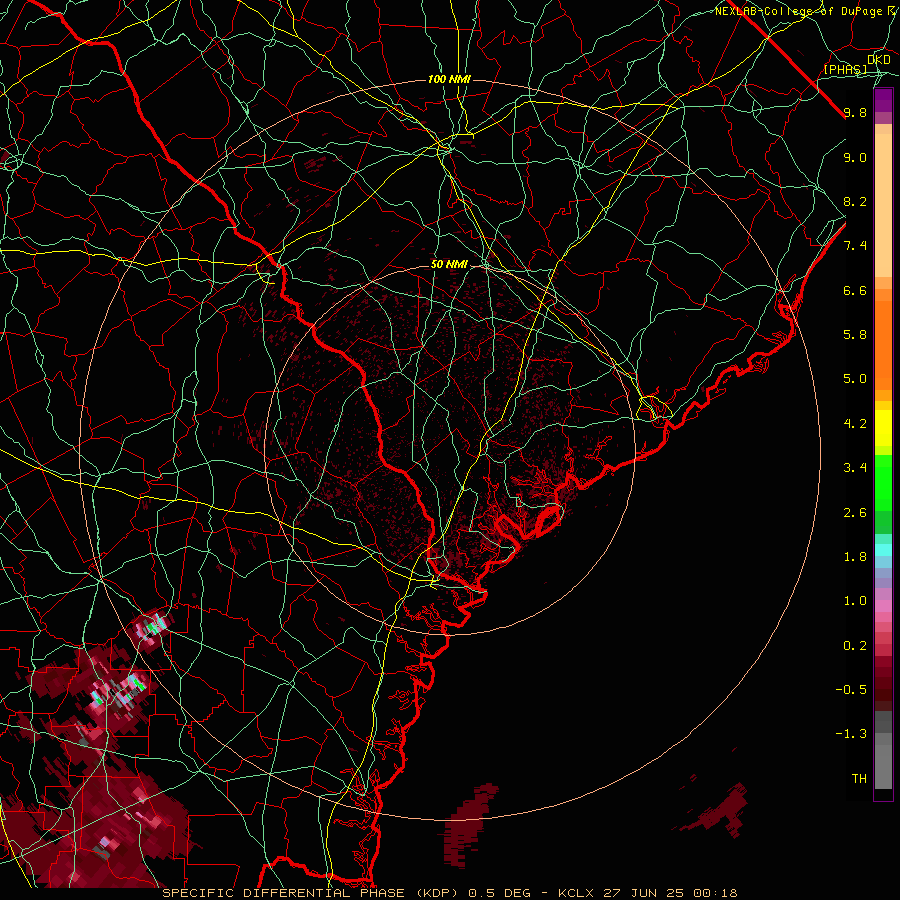Screen dimensions: 900x900
Task: Click the 00:18 timestamp
Action: [715, 893]
